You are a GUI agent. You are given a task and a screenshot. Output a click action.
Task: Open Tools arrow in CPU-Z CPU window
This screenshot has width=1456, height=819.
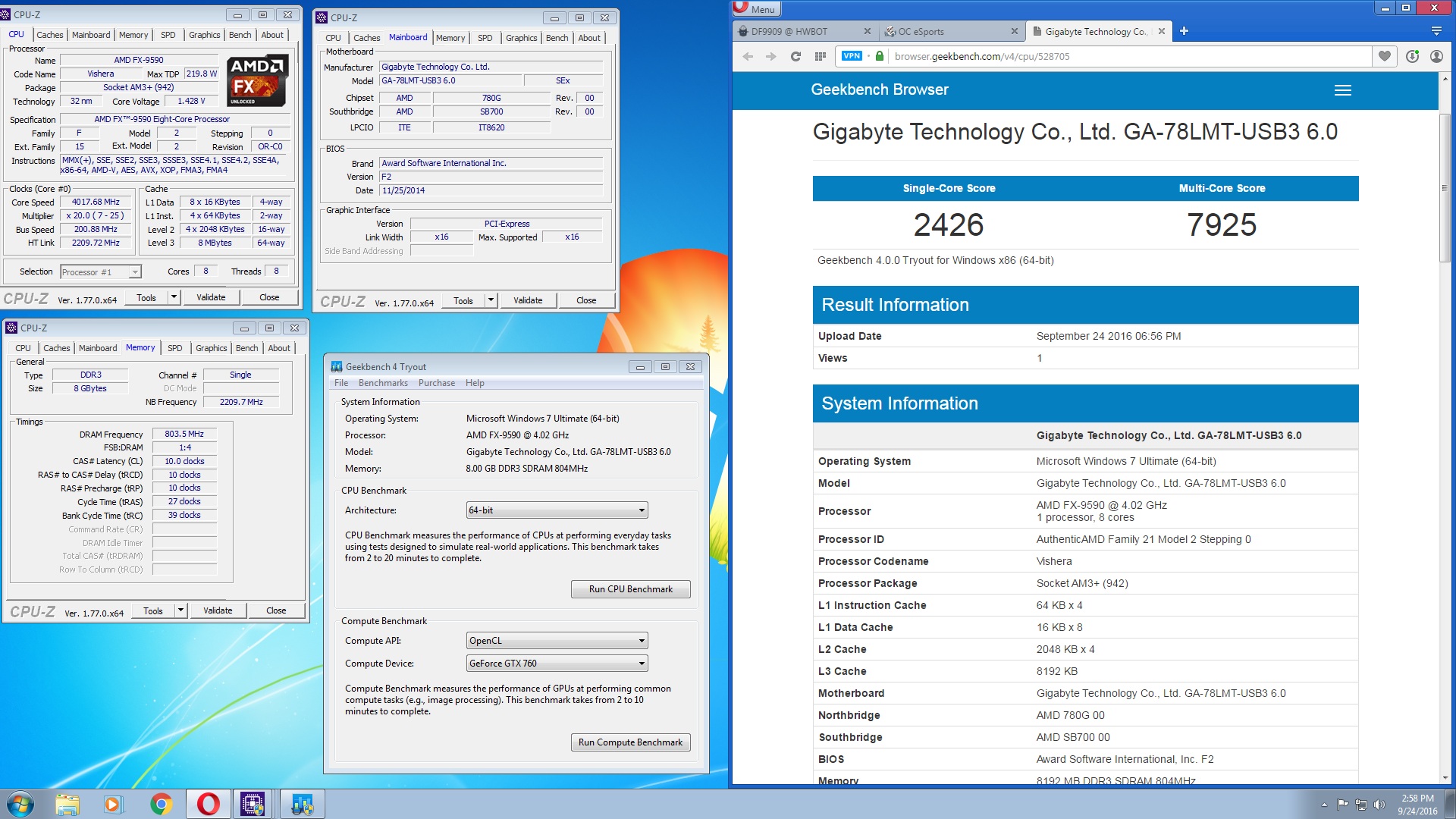click(x=174, y=297)
